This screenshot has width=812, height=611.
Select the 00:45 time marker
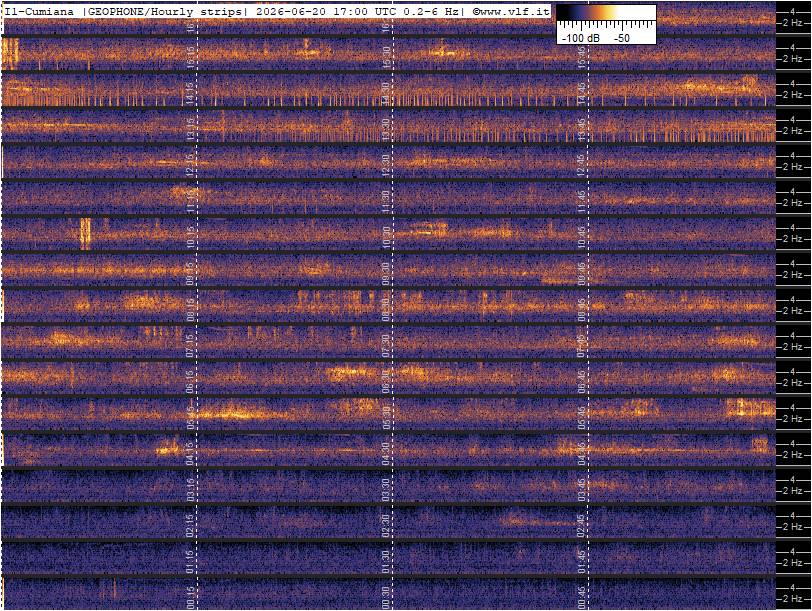click(x=582, y=598)
